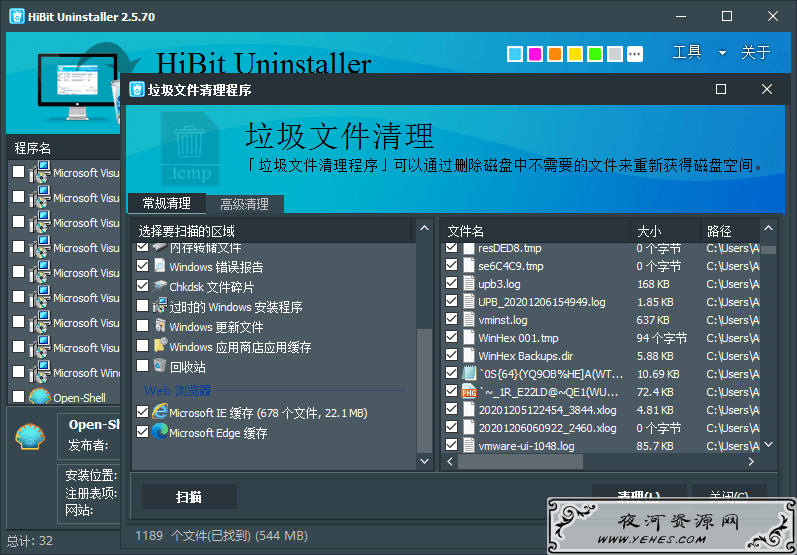
Task: Open more color themes button
Action: tap(635, 53)
